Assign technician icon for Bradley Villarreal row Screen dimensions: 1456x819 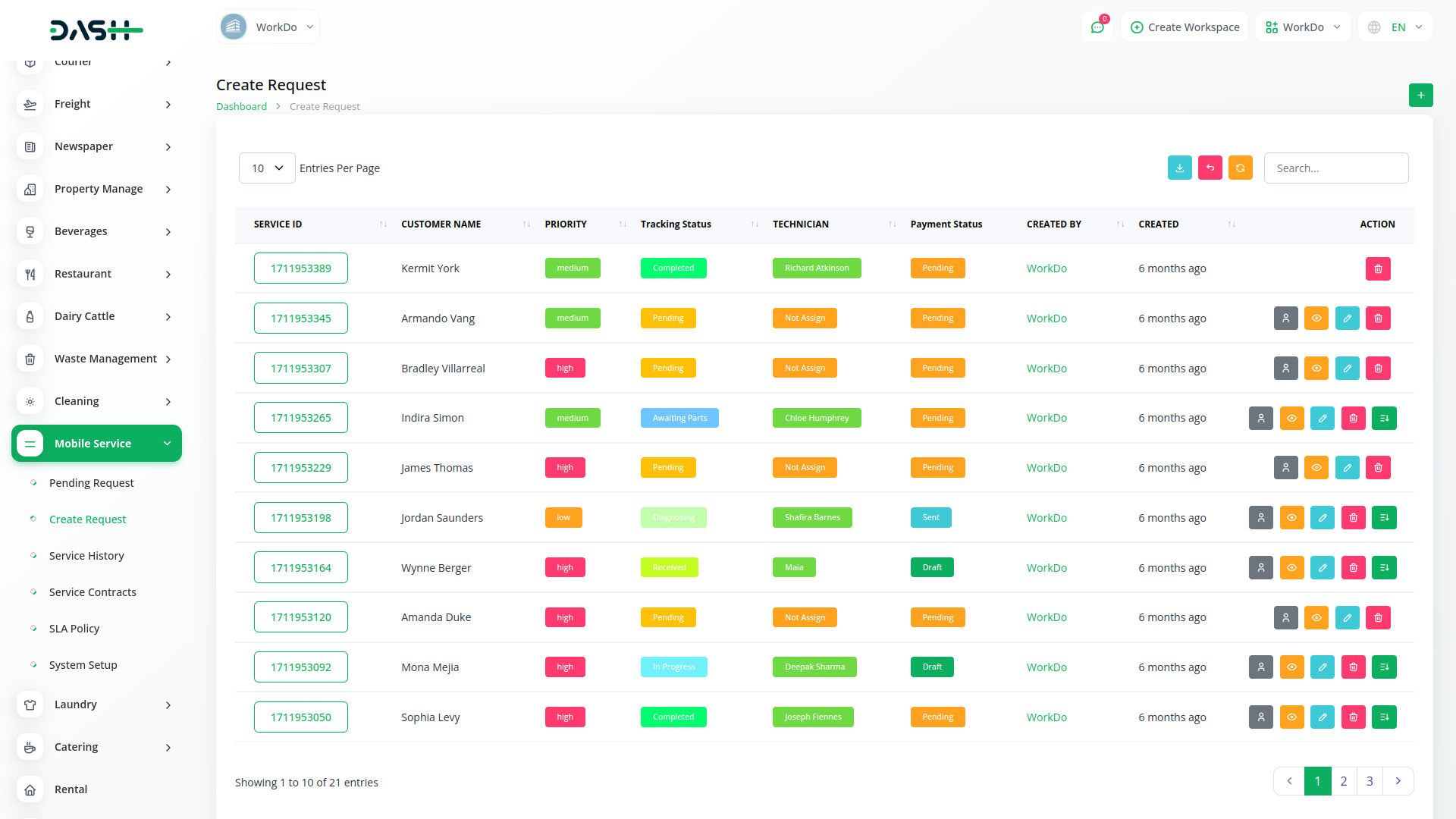point(1285,369)
